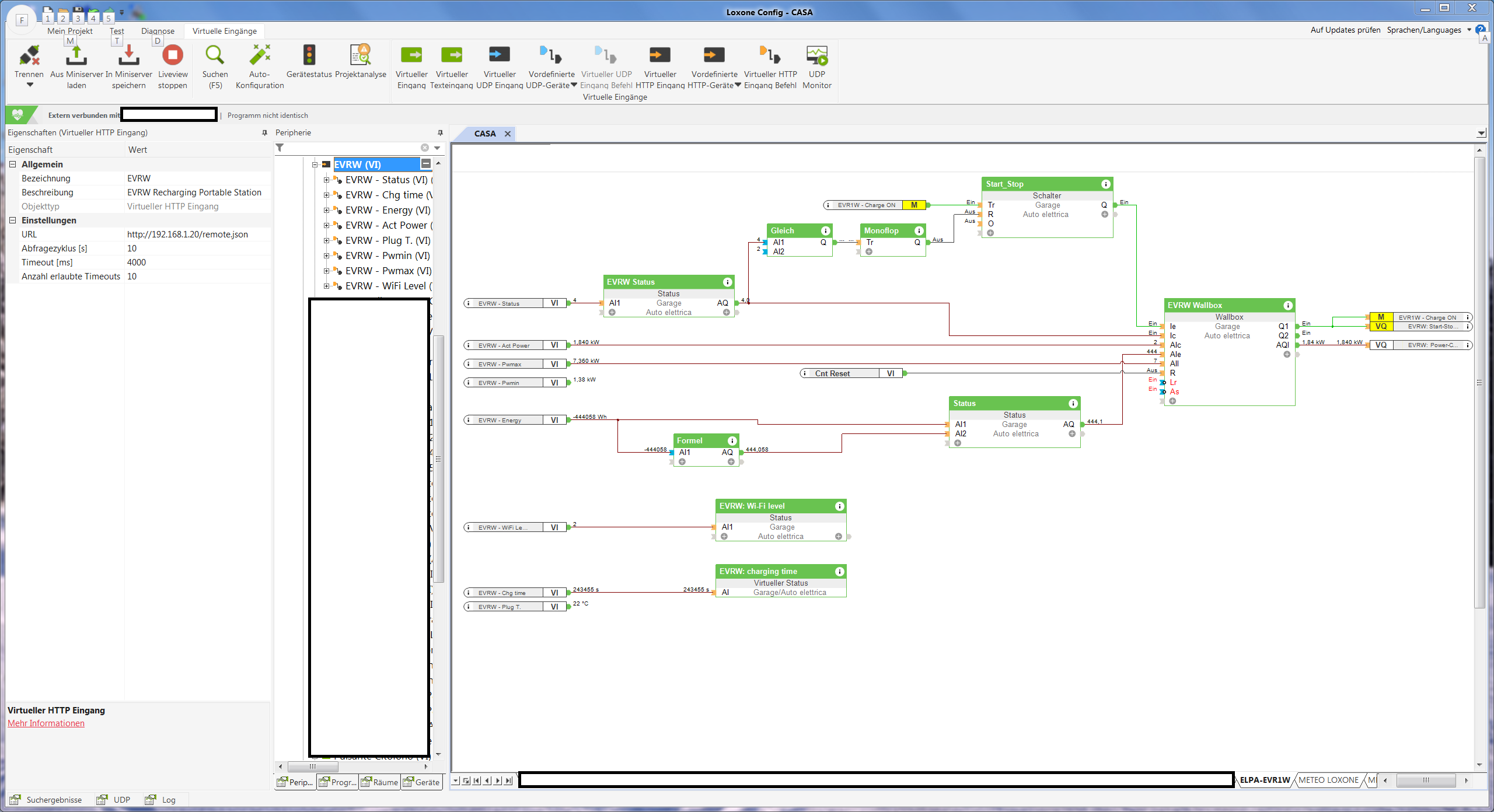Expand the EVRW - Status (VI) tree node

coord(327,180)
